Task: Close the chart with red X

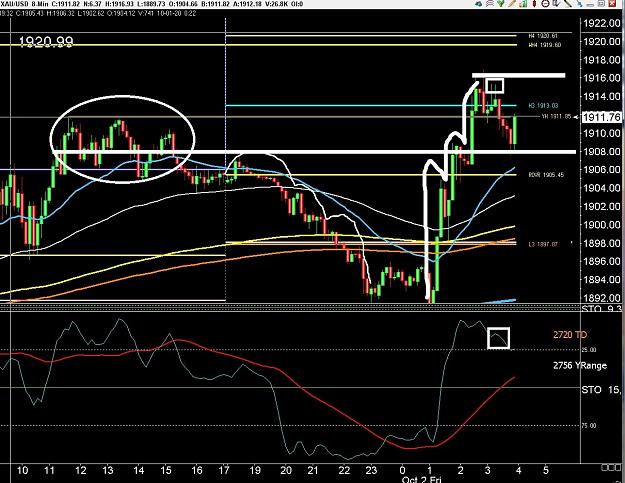Action: click(x=613, y=4)
